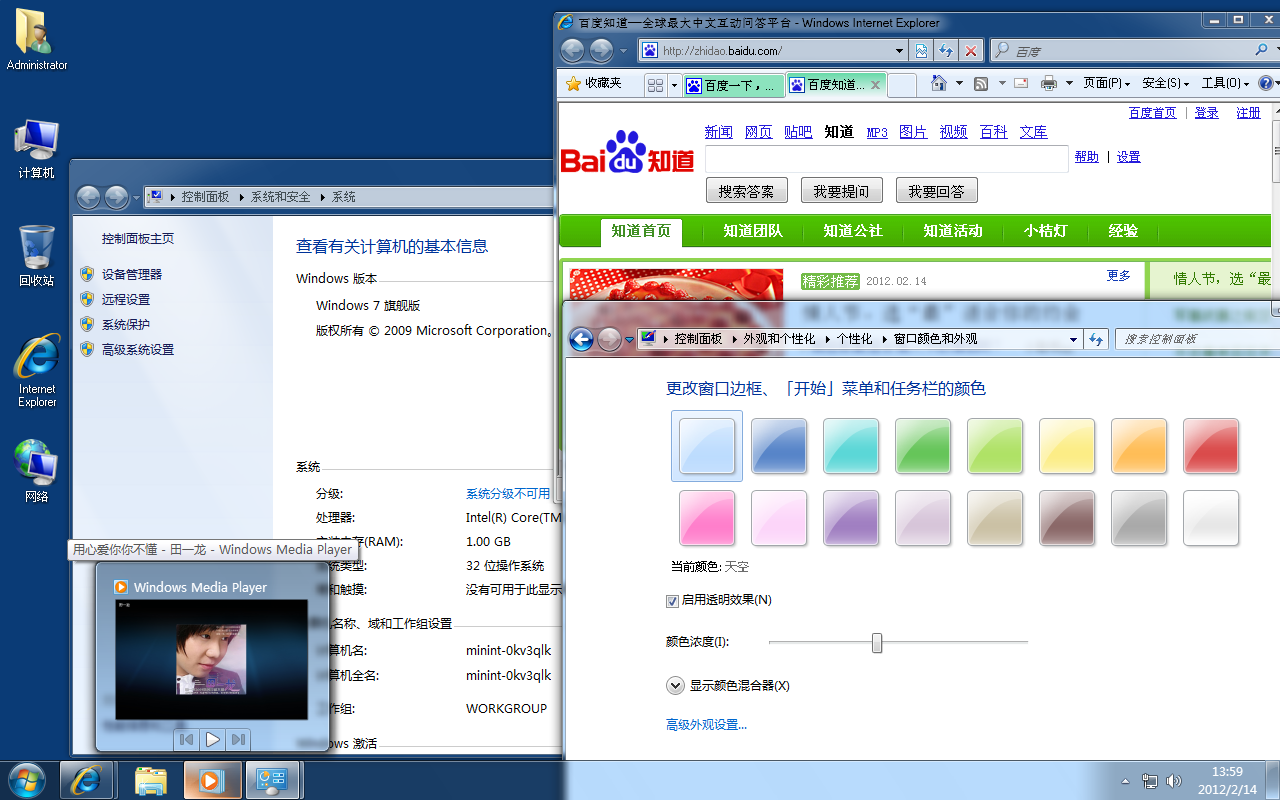Open dropdown arrow next to the home icon
Viewport: 1280px width, 800px height.
click(959, 83)
